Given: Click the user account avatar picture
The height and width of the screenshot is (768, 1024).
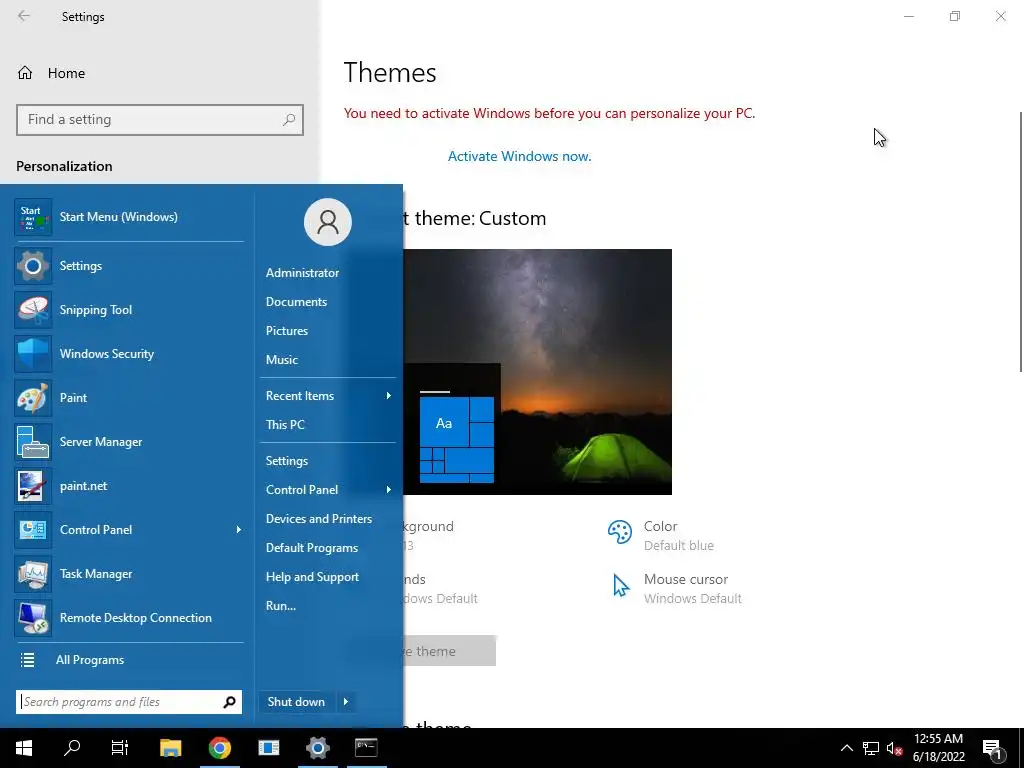Looking at the screenshot, I should click(x=328, y=222).
